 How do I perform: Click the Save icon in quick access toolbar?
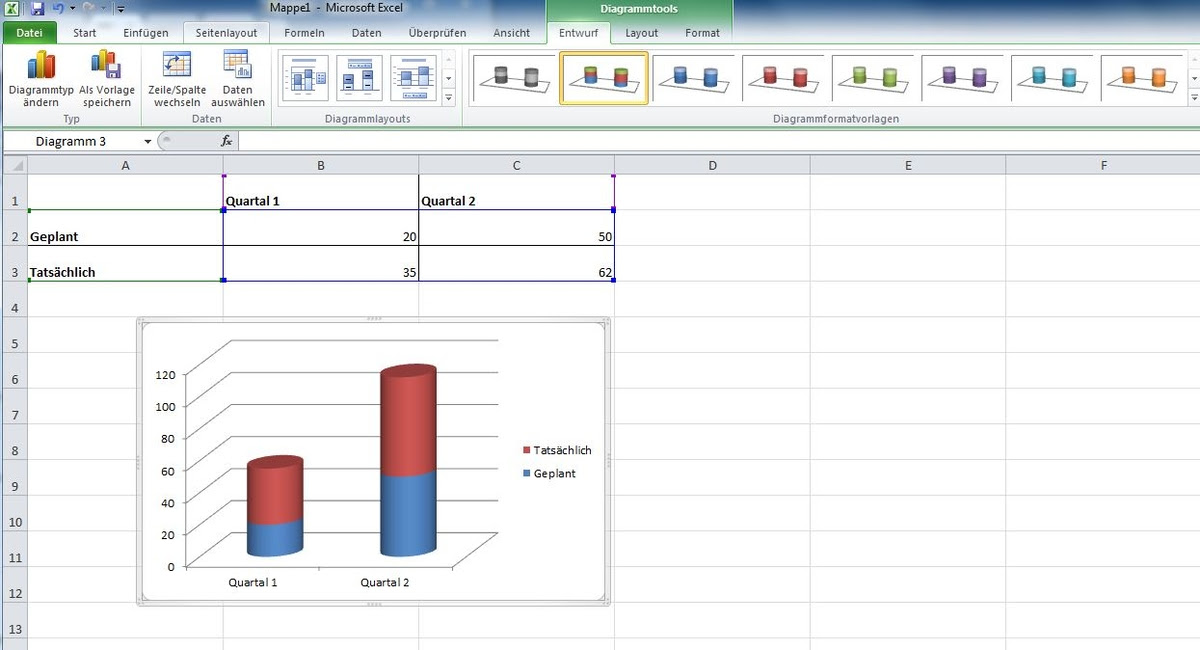(37, 8)
